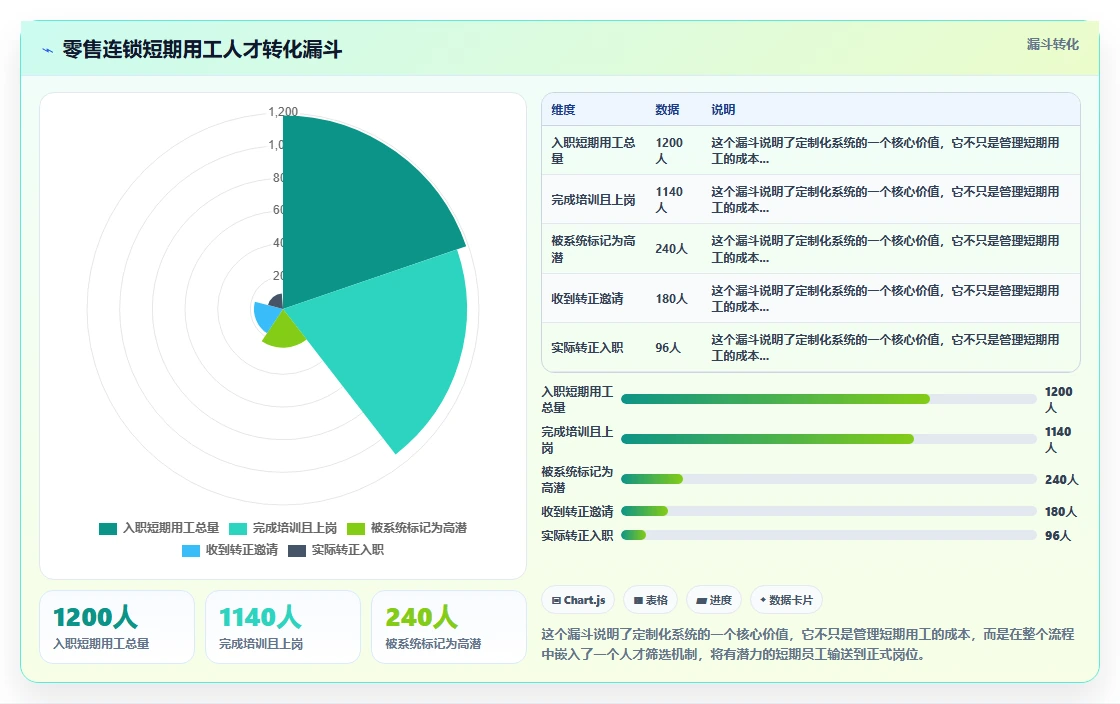Click the 1,200 radial axis label
This screenshot has height=704, width=1120.
click(x=283, y=111)
